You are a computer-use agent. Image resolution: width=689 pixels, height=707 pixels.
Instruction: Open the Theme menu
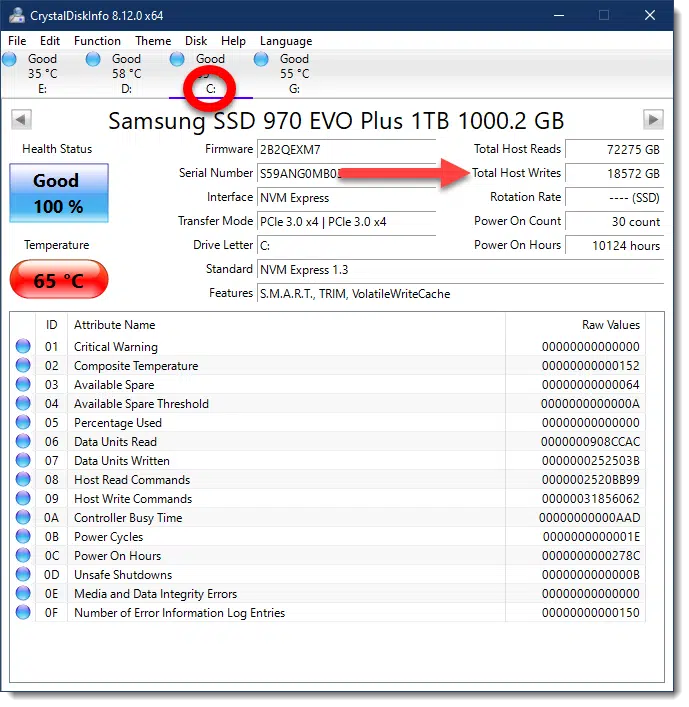(x=153, y=41)
